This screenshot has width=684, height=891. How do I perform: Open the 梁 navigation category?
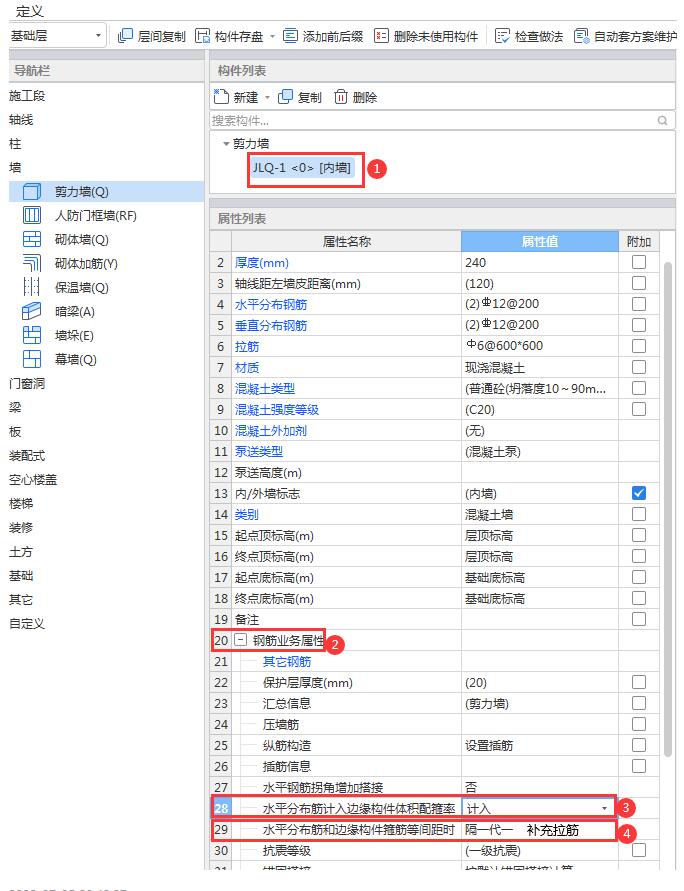point(15,407)
